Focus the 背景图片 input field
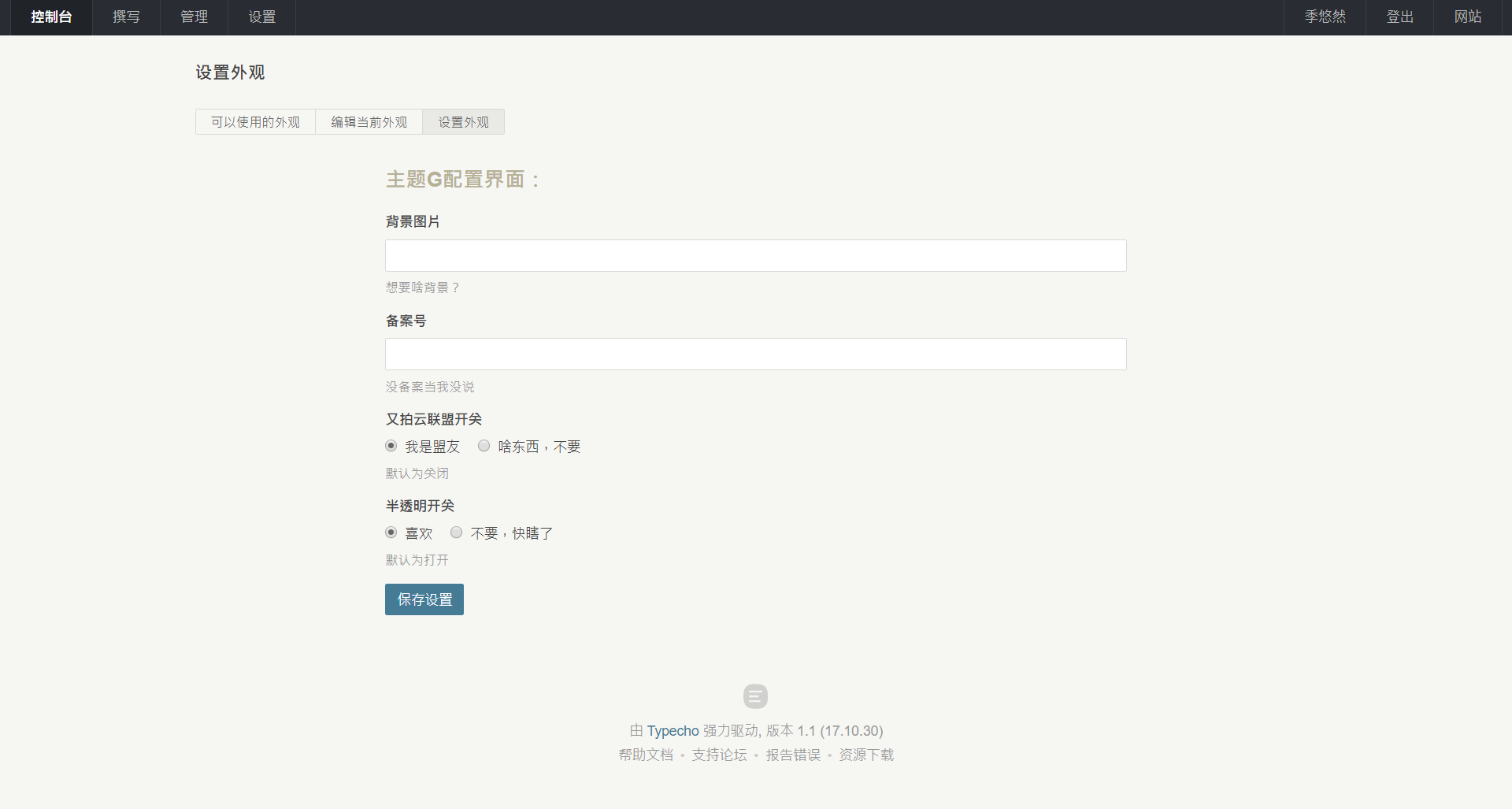Image resolution: width=1512 pixels, height=809 pixels. click(755, 256)
